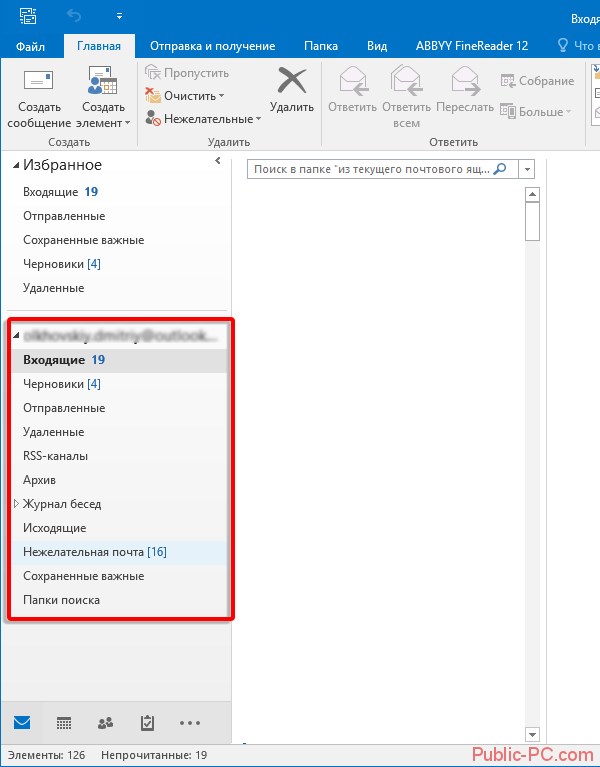Collapse the Избранное favorites section

(16, 165)
